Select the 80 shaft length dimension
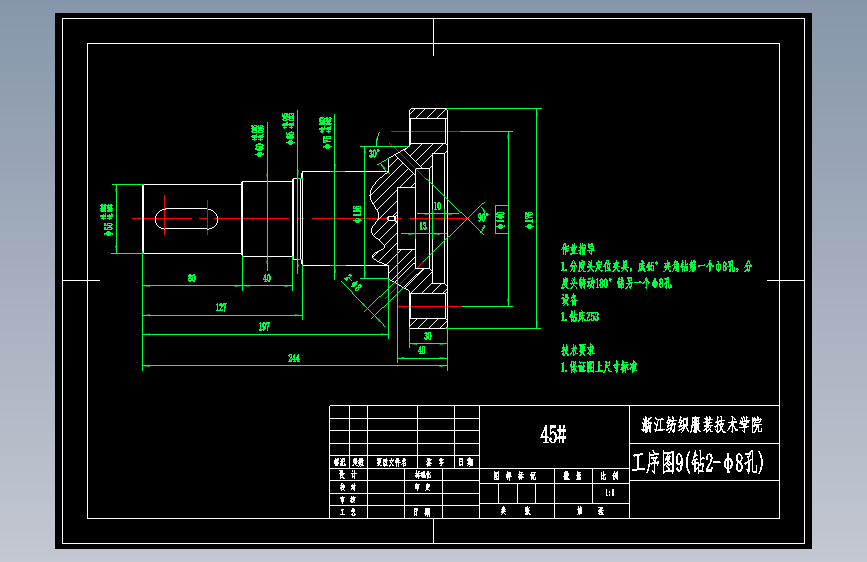Viewport: 867px width, 562px height. (x=192, y=278)
